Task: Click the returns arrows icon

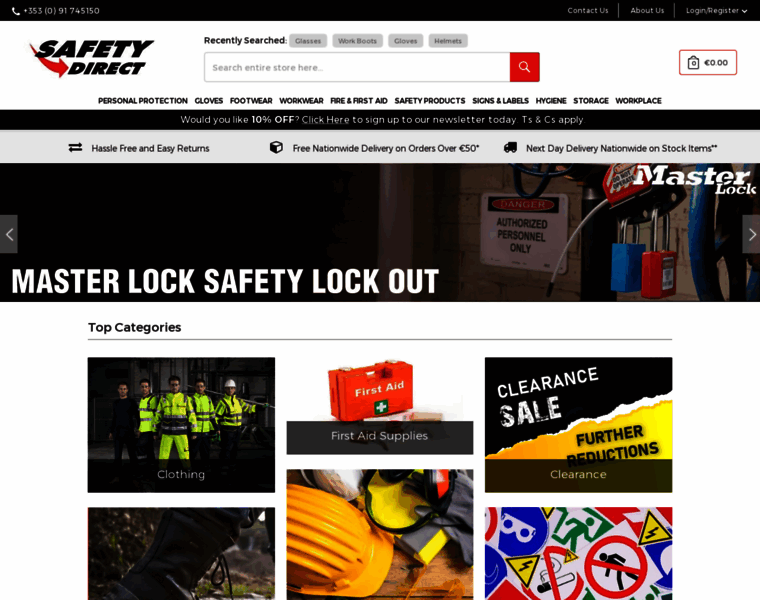Action: pos(75,147)
